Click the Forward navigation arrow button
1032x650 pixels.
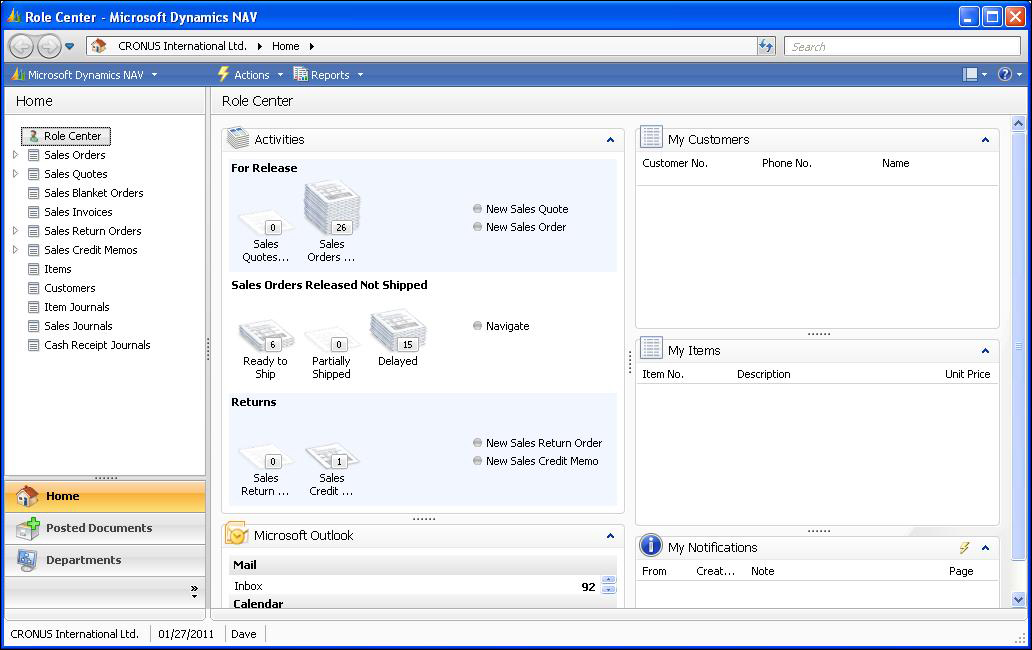[x=49, y=47]
